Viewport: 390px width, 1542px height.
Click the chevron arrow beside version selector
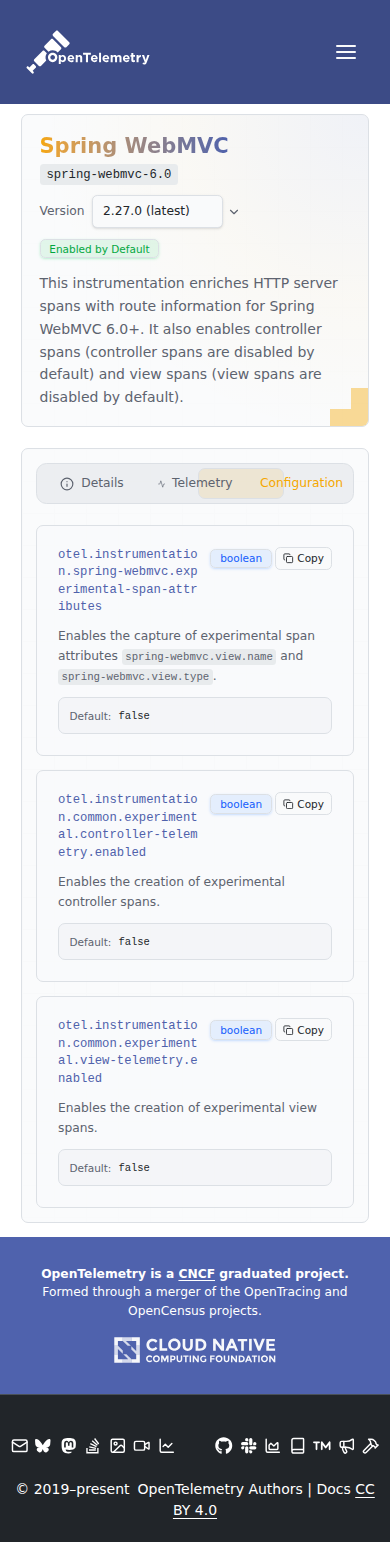click(x=234, y=212)
